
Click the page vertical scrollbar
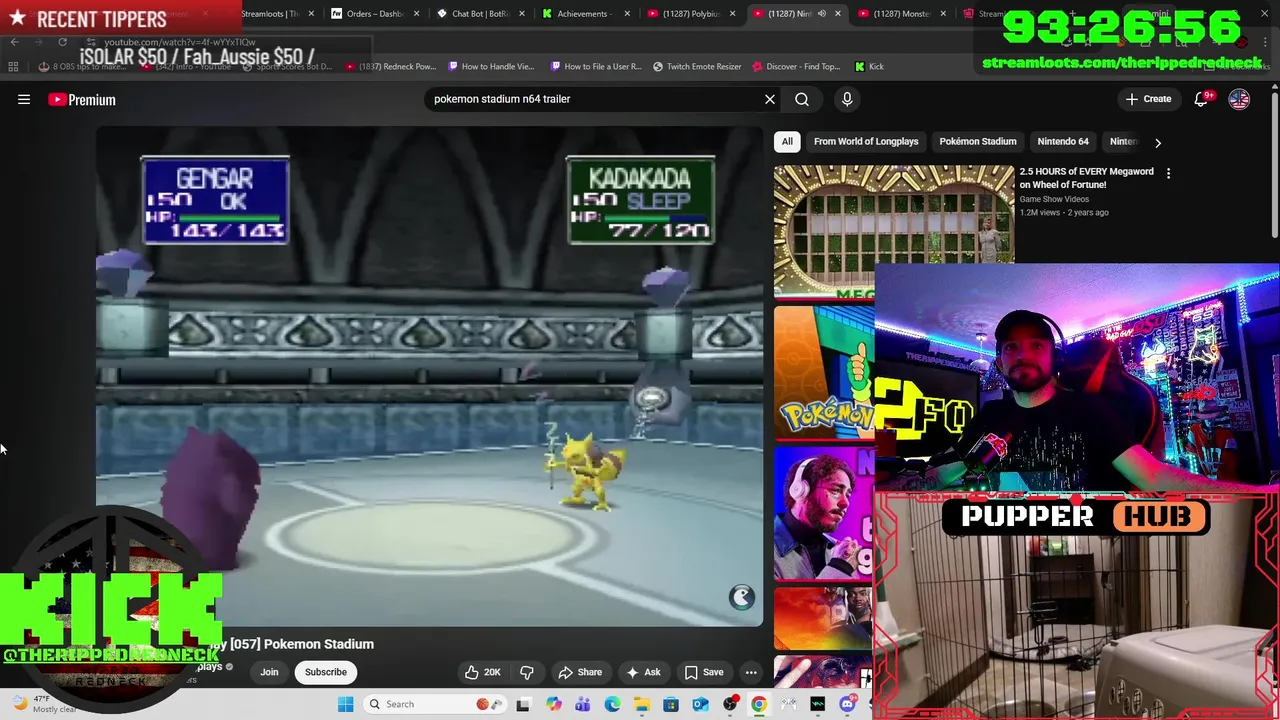1274,165
